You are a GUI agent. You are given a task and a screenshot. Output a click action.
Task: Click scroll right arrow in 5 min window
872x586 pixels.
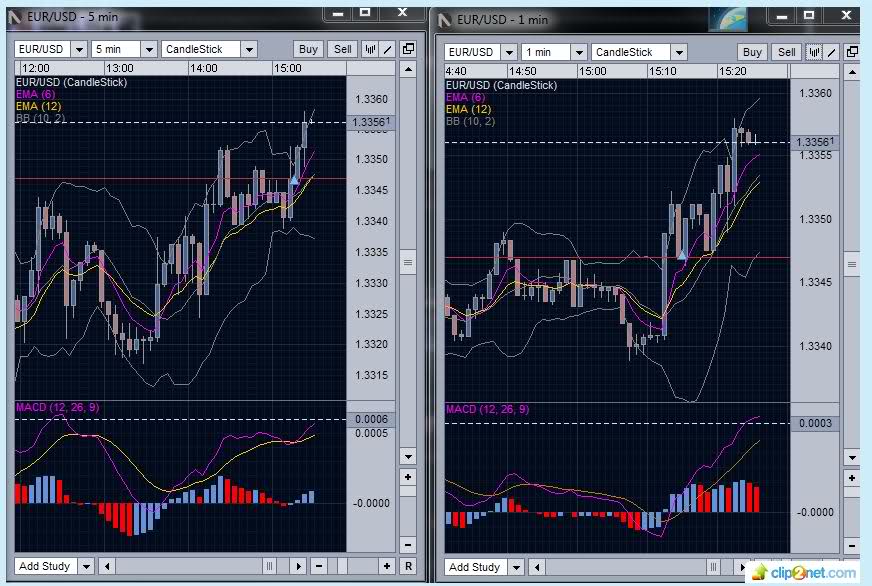[298, 566]
